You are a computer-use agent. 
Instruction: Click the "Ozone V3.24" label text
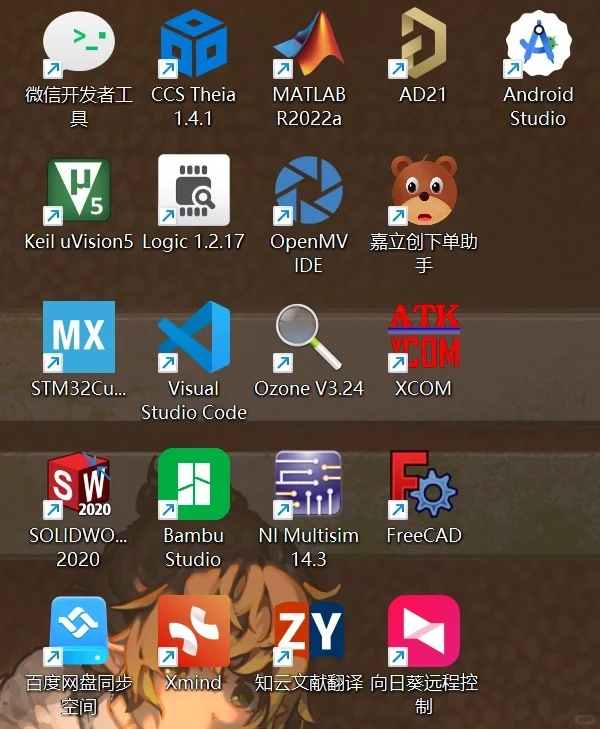pos(309,389)
